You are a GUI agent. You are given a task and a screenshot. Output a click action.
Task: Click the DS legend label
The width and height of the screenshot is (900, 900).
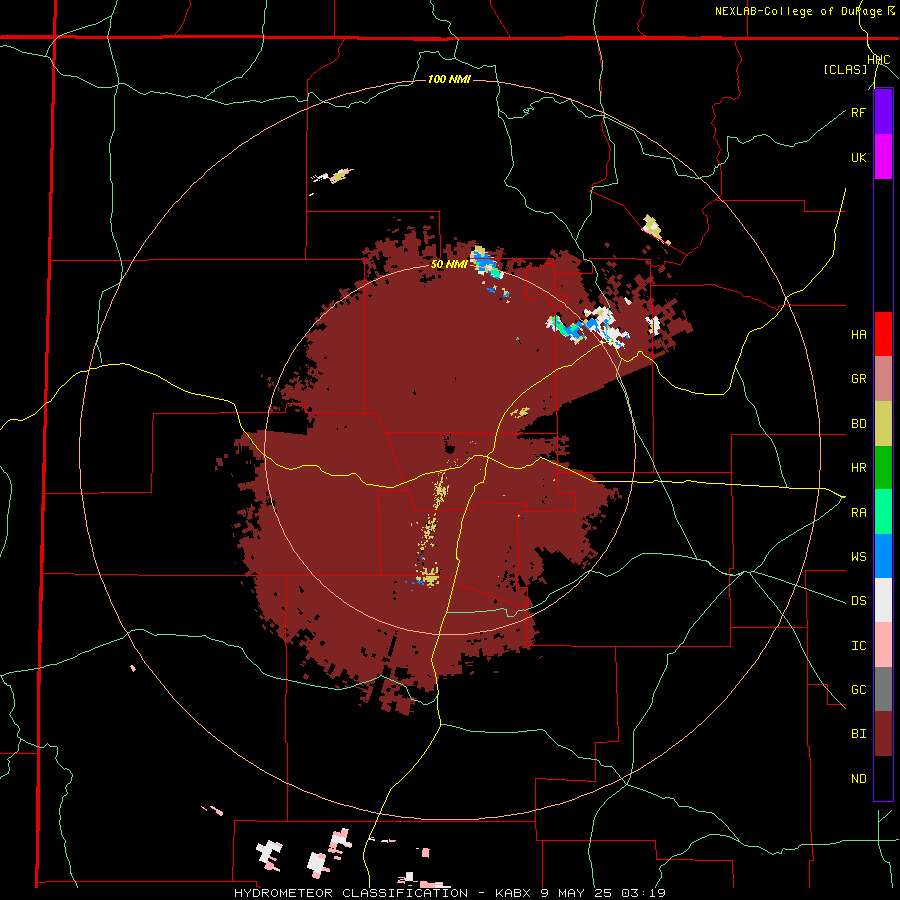[x=858, y=601]
